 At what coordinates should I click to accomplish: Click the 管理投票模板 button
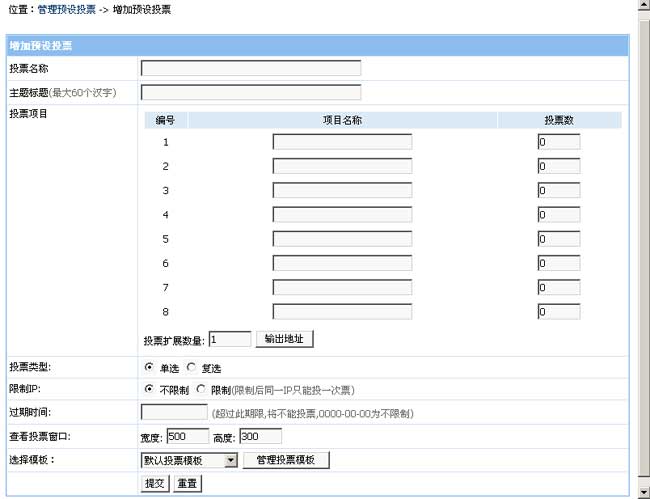pos(286,460)
